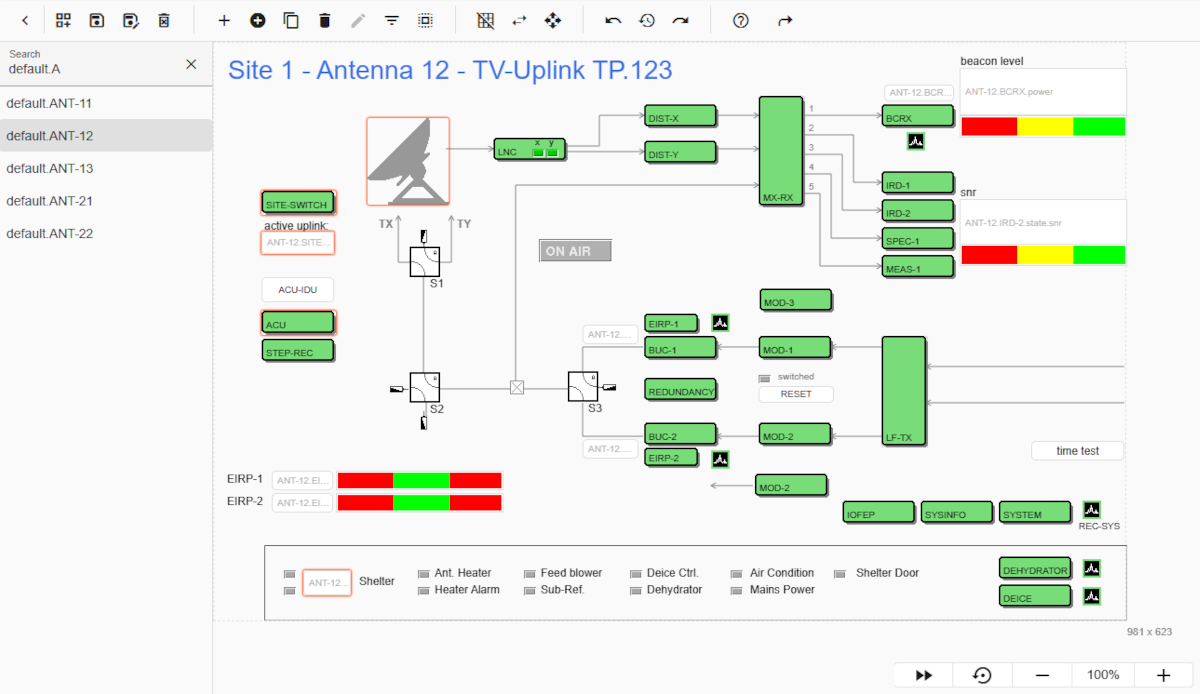Expand the filter options in the toolbar
This screenshot has width=1200, height=694.
click(391, 20)
